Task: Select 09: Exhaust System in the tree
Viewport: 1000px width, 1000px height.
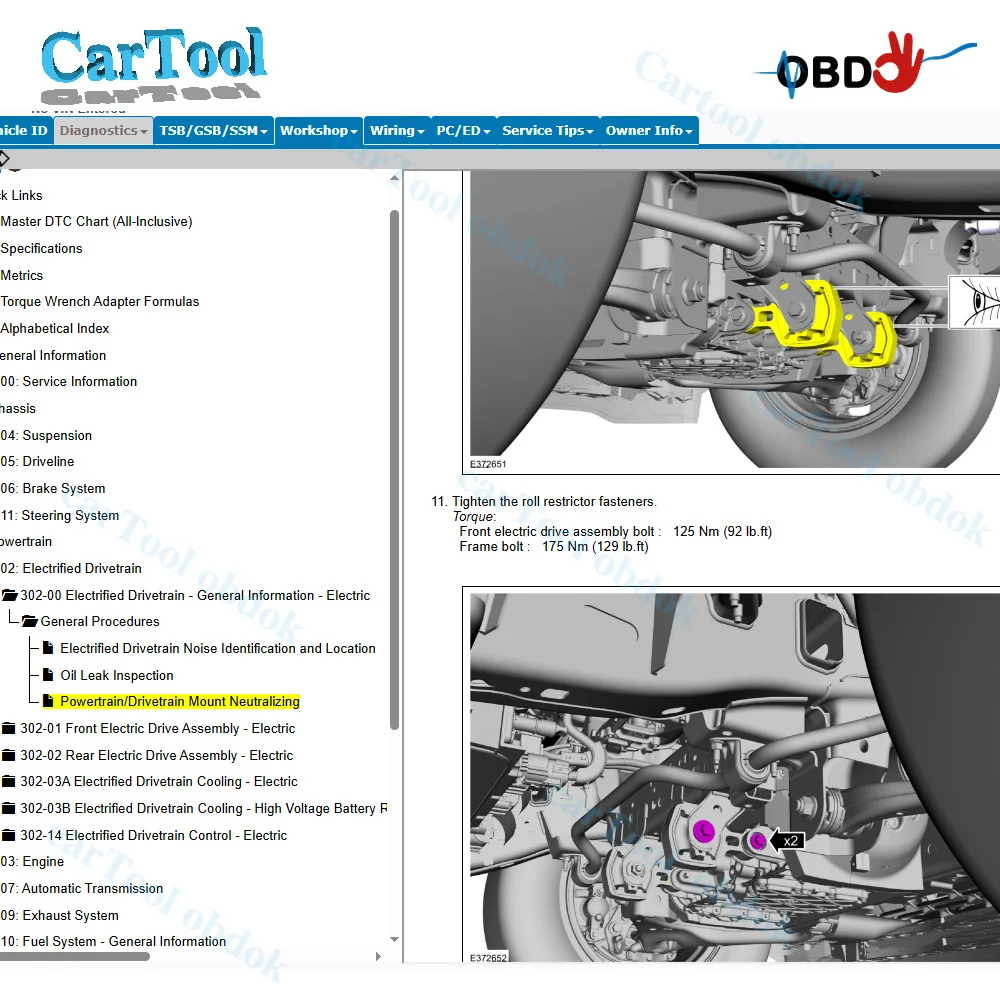Action: click(x=59, y=916)
